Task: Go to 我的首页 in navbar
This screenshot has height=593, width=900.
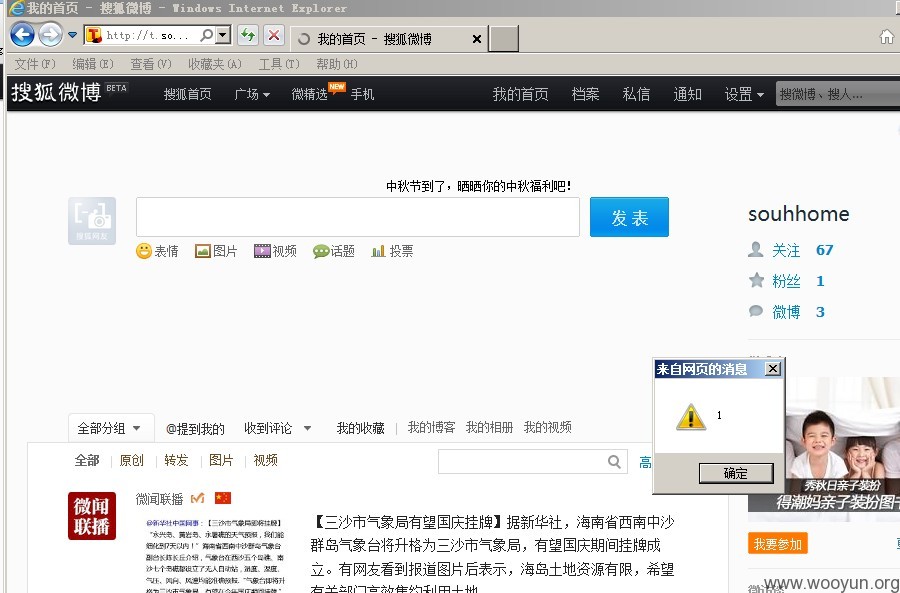Action: pos(521,94)
